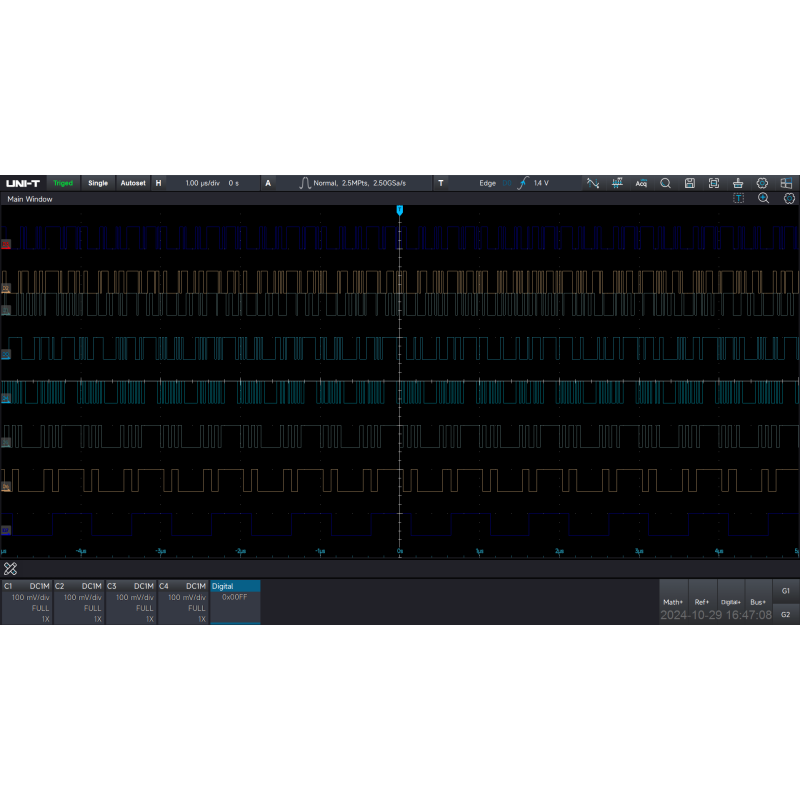This screenshot has width=800, height=800.
Task: Click the dashed T box icon in Main Window bar
Action: coord(738,198)
